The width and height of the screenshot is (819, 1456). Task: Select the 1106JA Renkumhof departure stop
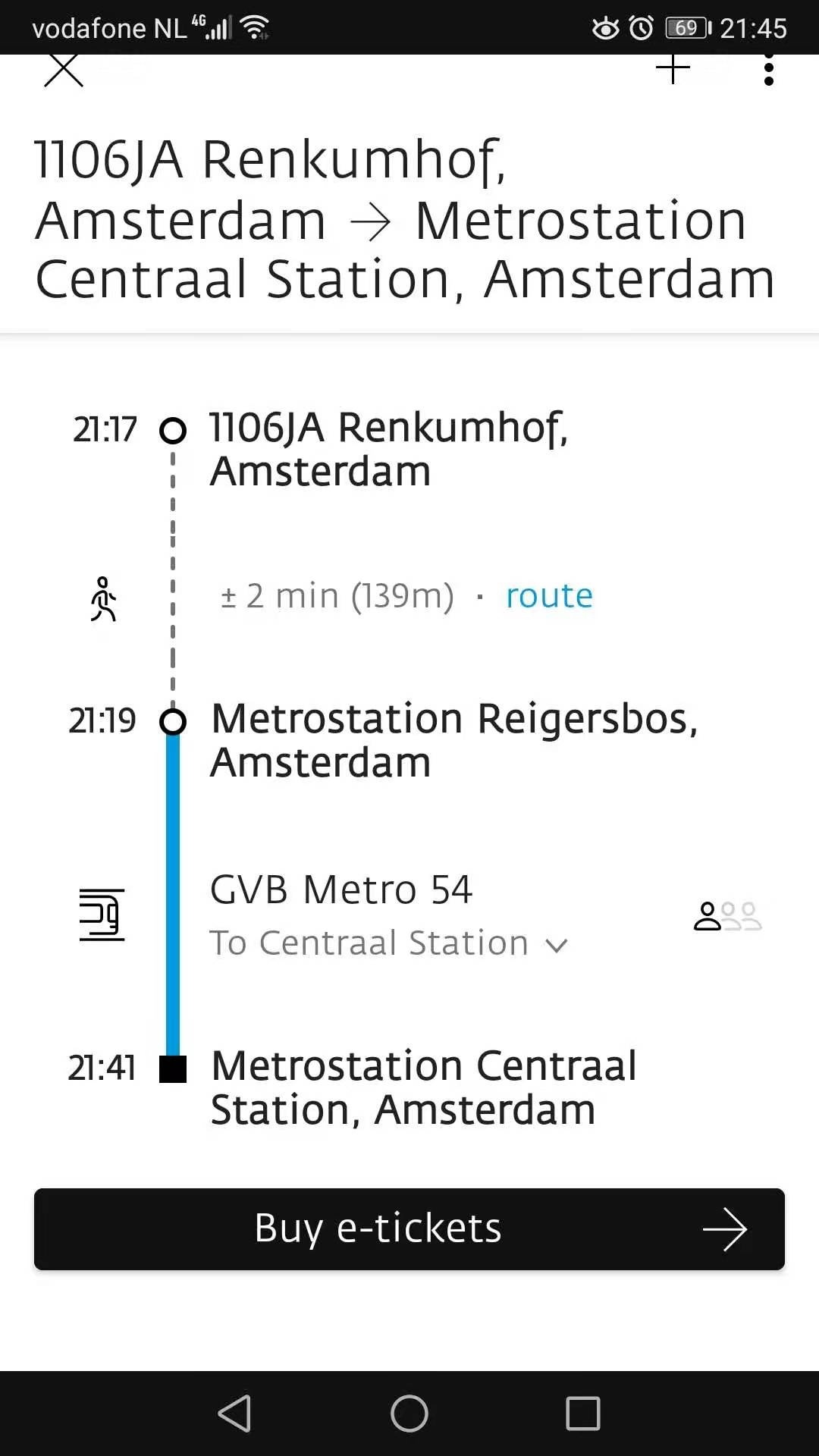click(388, 449)
